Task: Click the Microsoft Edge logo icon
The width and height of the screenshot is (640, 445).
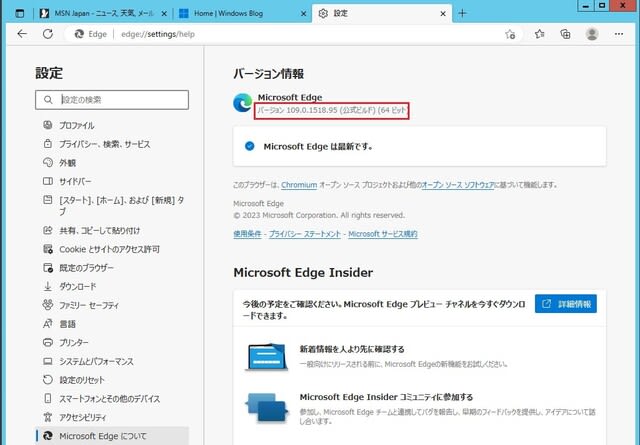Action: (x=243, y=102)
